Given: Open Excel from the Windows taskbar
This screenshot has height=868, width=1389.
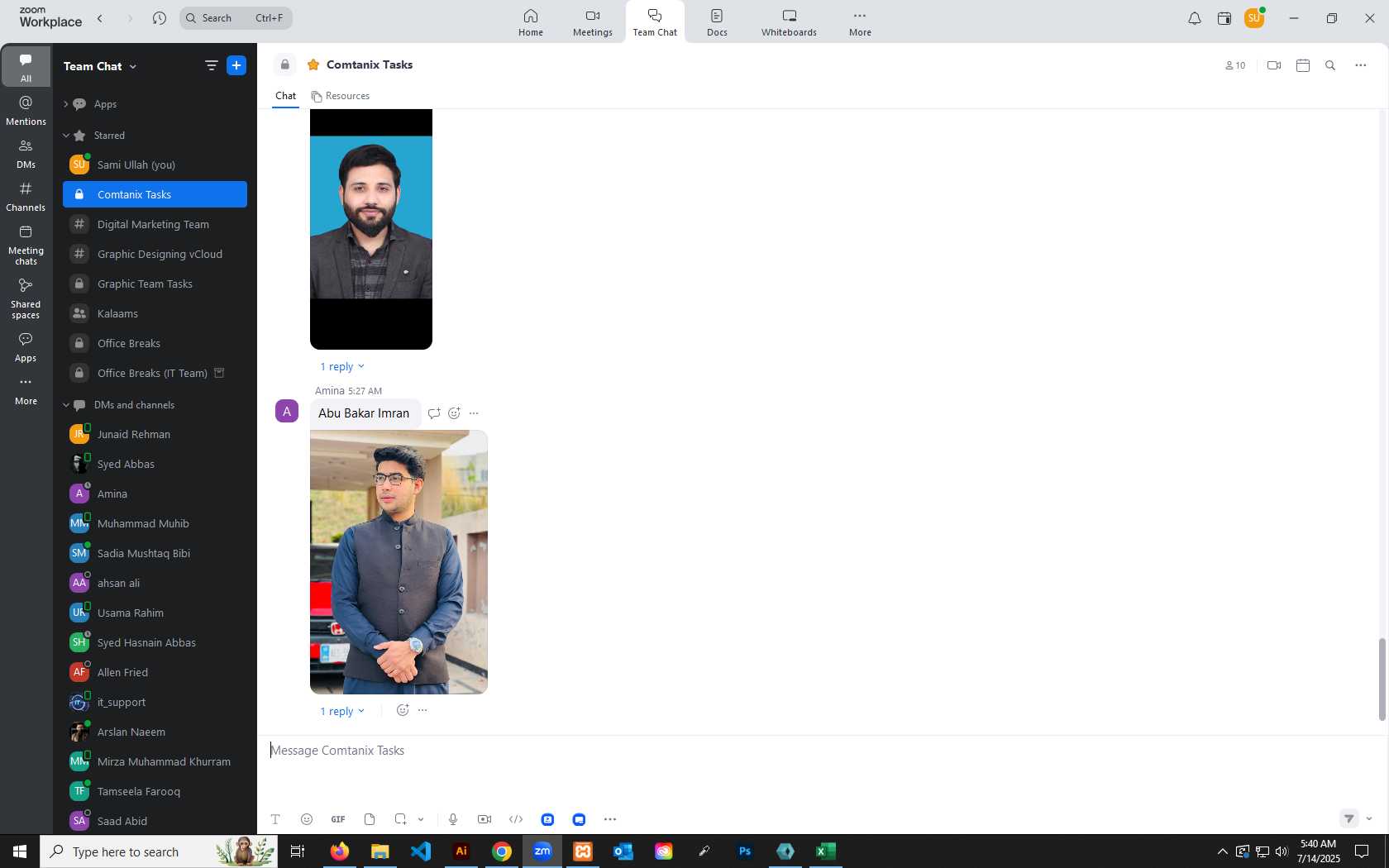Looking at the screenshot, I should coord(826,851).
